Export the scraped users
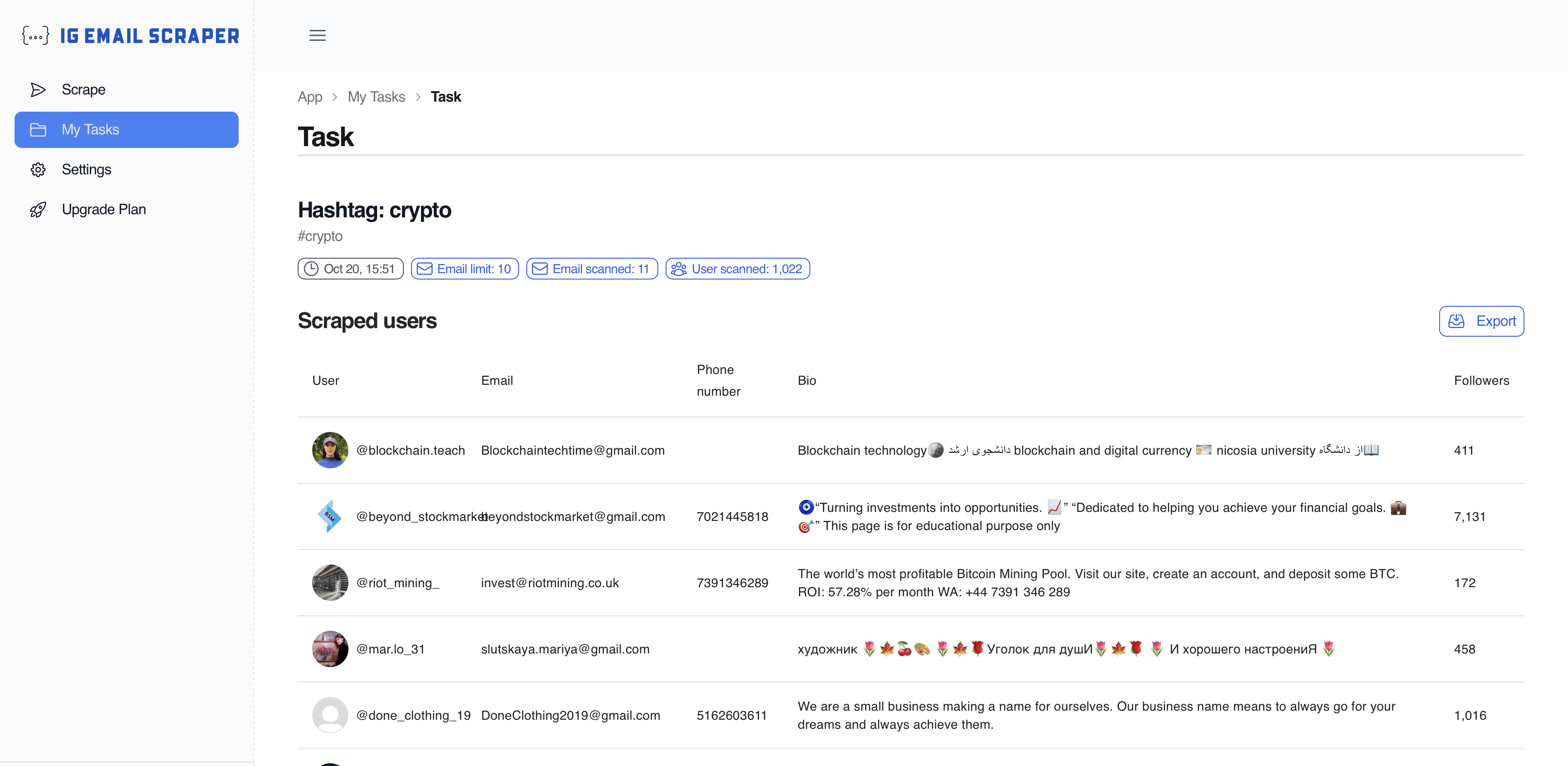The height and width of the screenshot is (766, 1568). point(1481,321)
